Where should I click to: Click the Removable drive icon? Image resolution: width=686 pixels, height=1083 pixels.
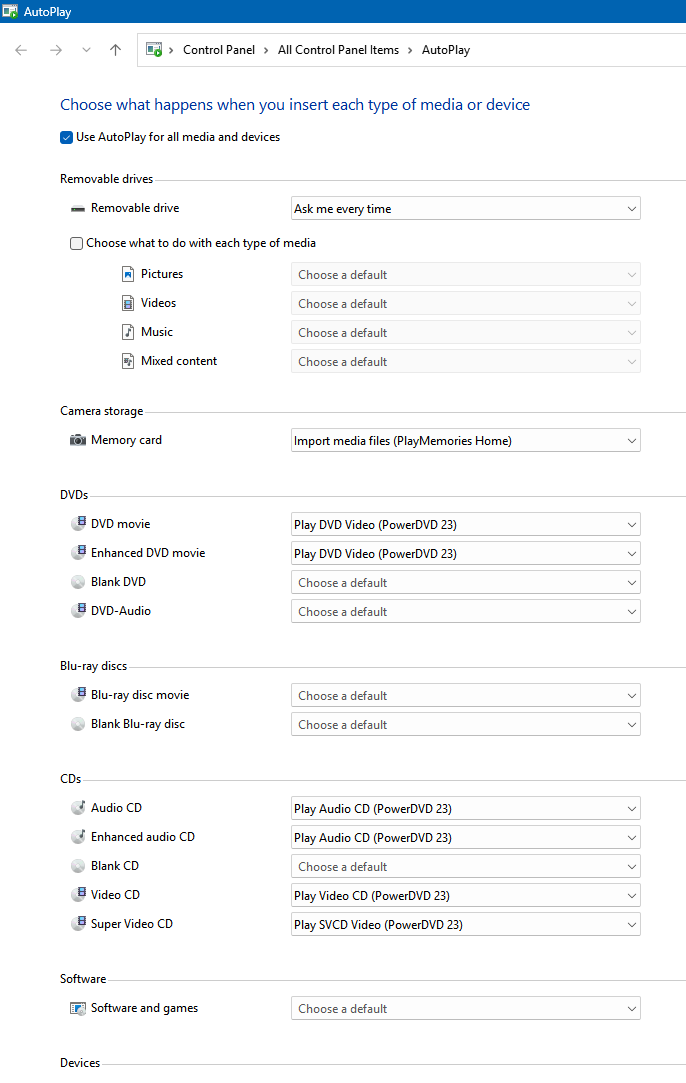pyautogui.click(x=78, y=209)
